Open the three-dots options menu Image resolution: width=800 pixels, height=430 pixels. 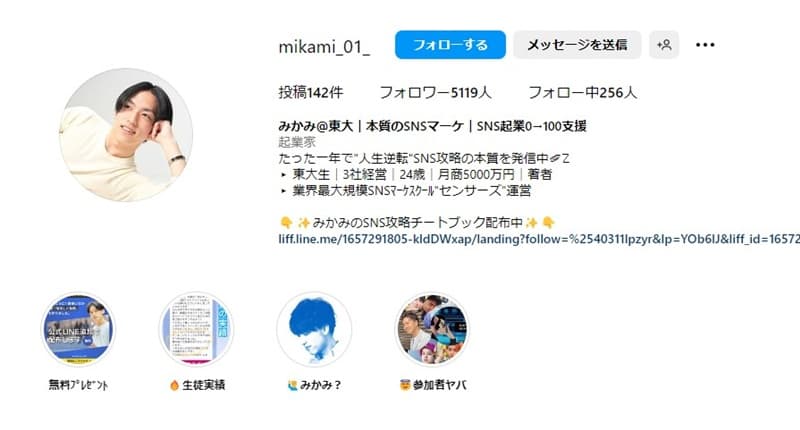pyautogui.click(x=705, y=45)
